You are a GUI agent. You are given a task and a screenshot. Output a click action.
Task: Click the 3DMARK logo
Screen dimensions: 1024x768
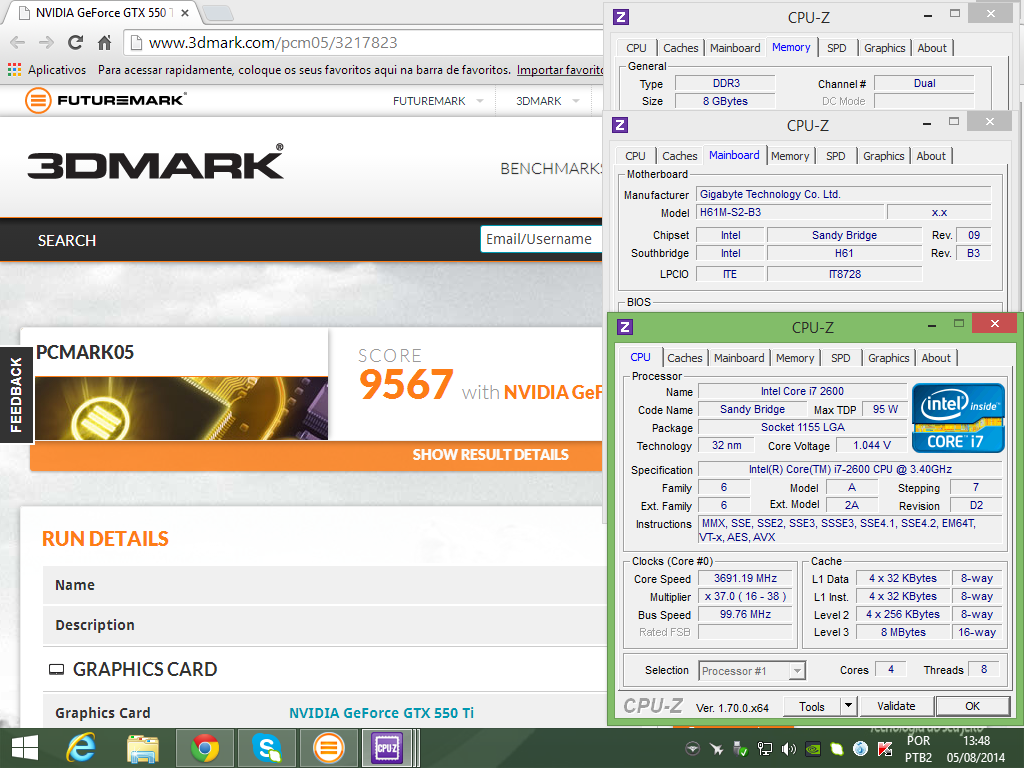(155, 161)
